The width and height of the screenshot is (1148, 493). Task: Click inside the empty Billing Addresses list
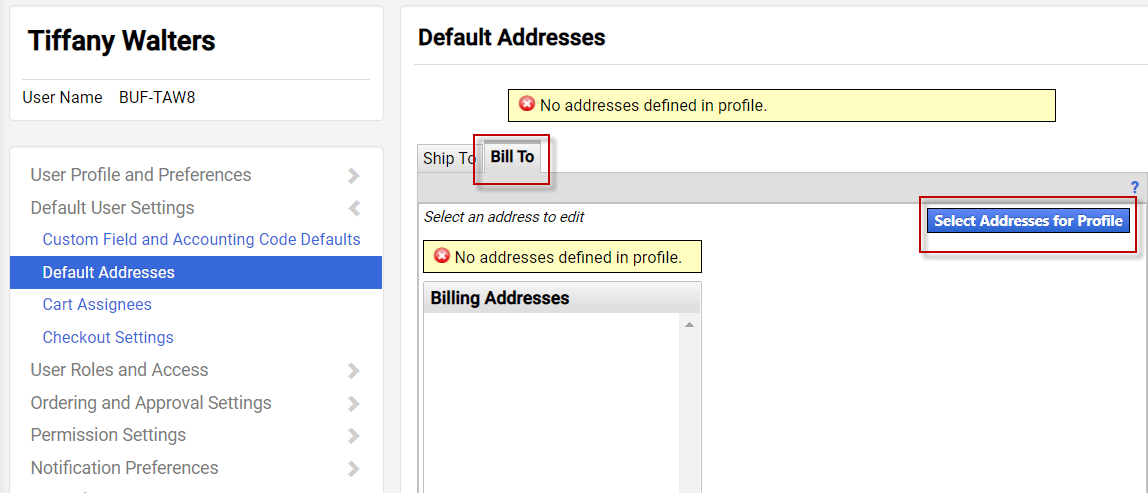coord(552,400)
